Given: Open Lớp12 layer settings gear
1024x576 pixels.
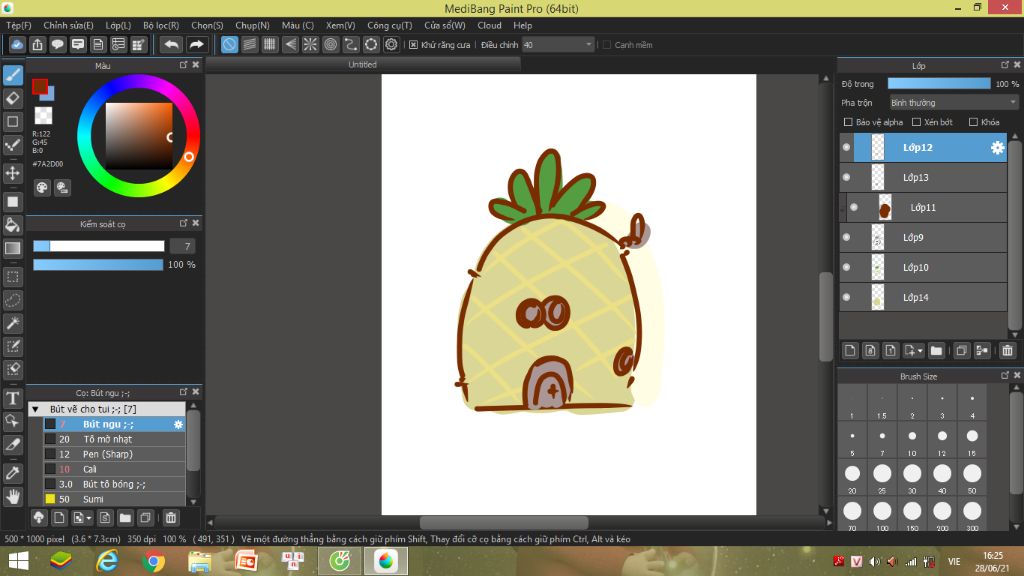Looking at the screenshot, I should (x=997, y=148).
